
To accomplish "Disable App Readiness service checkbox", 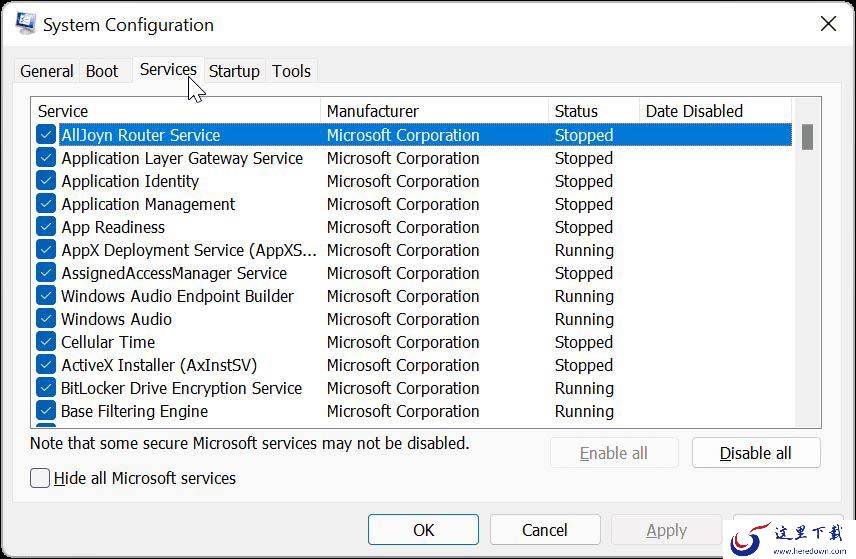I will click(x=46, y=227).
